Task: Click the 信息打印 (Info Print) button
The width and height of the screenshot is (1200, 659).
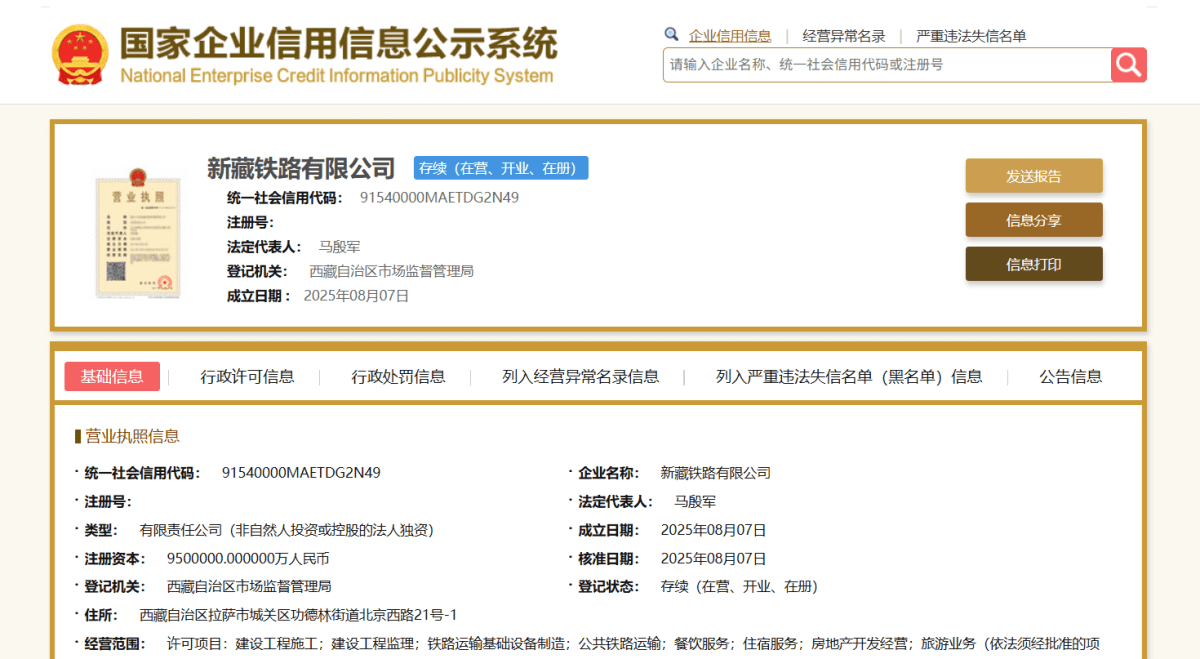Action: coord(1033,264)
